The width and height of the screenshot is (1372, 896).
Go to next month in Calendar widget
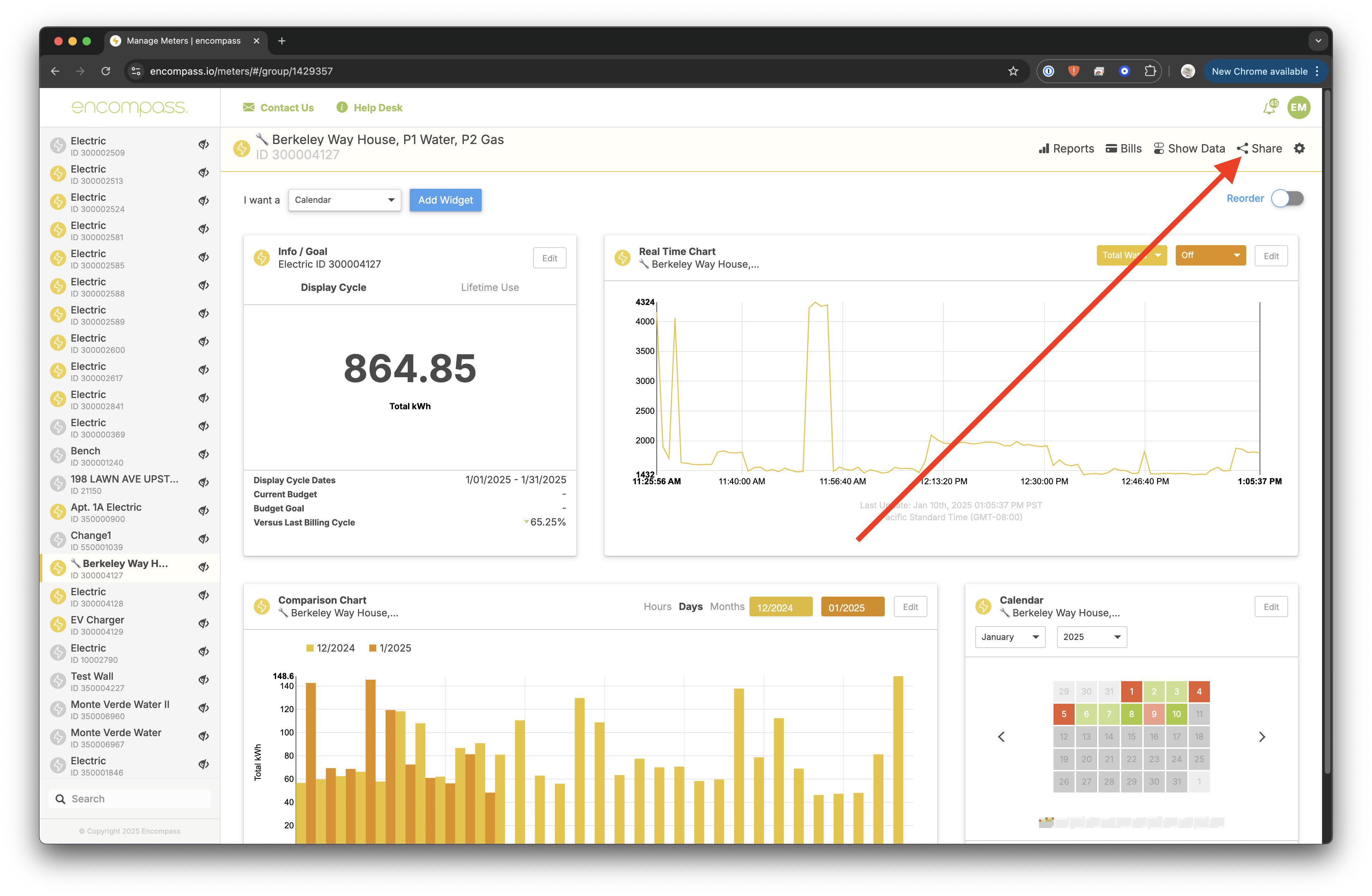point(1262,737)
